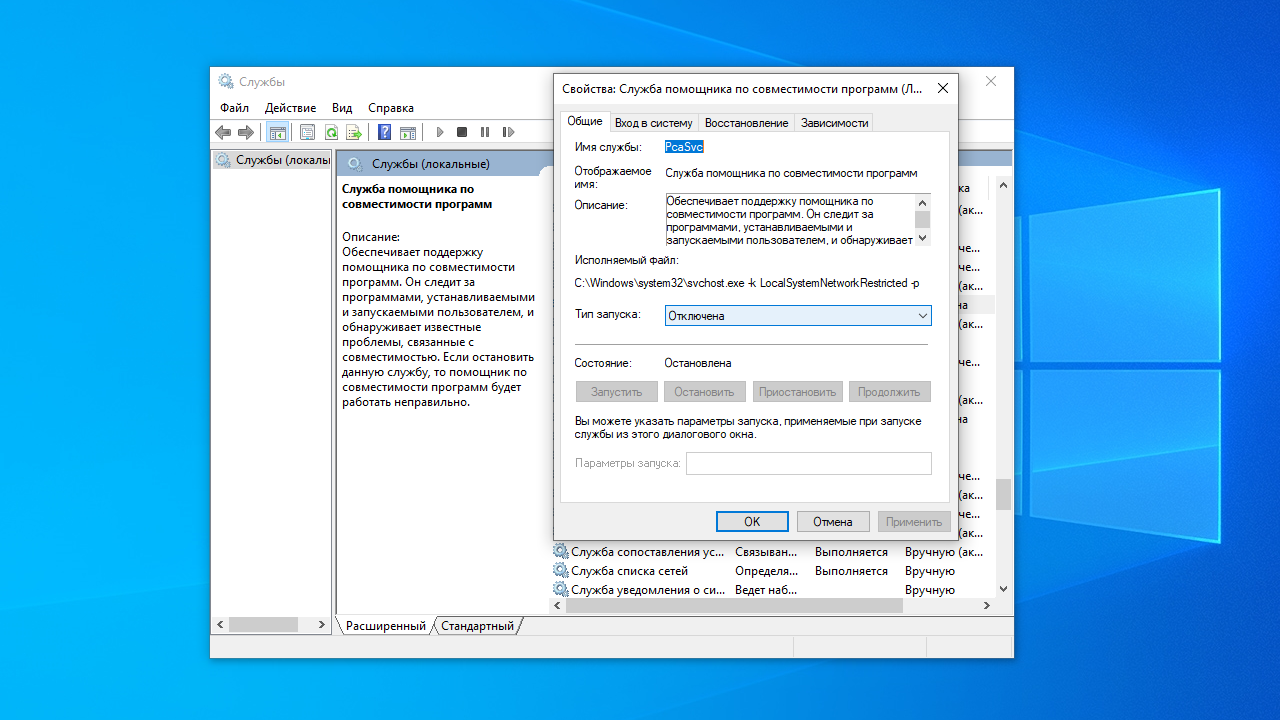The image size is (1280, 720).
Task: Click the gear icon beside 'Служба сопоставления ус...'
Action: click(x=561, y=552)
